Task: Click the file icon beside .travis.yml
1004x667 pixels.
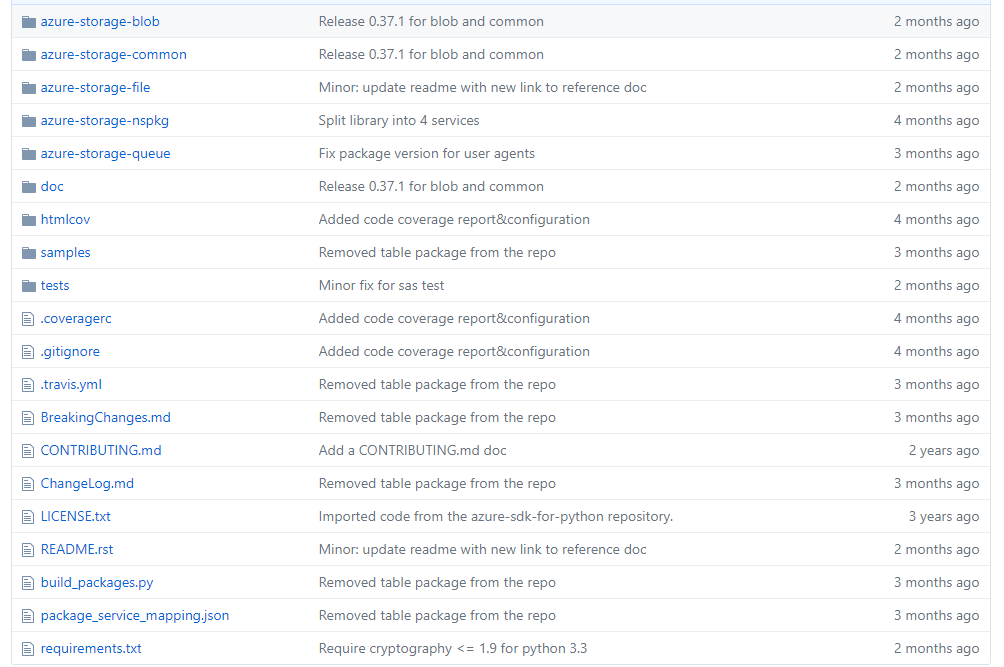Action: coord(28,384)
